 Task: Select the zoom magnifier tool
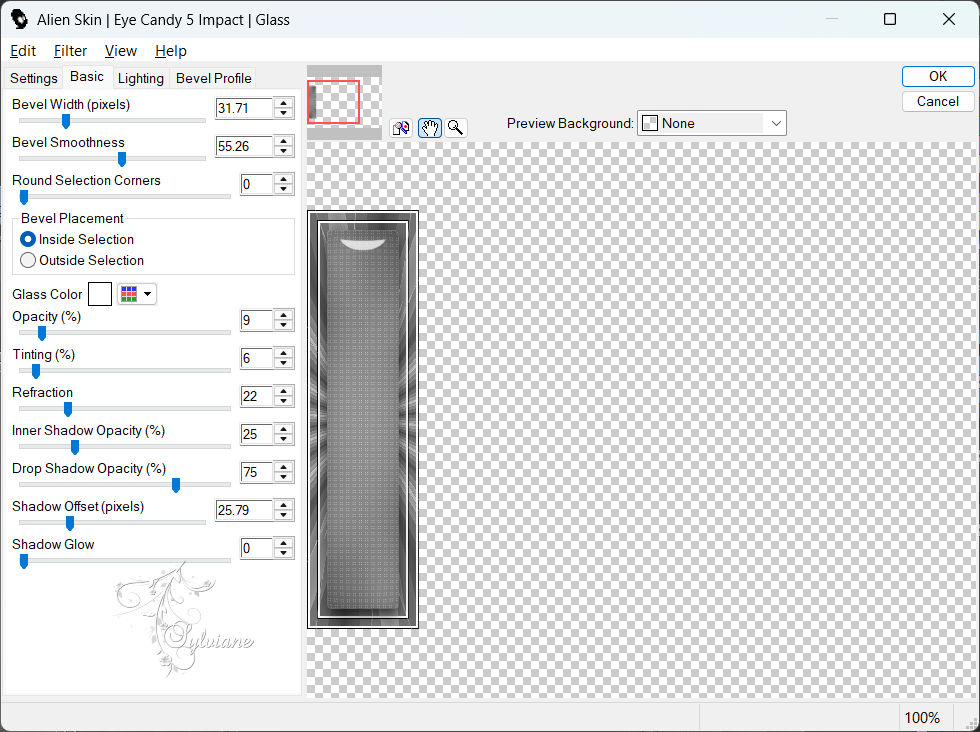click(456, 128)
